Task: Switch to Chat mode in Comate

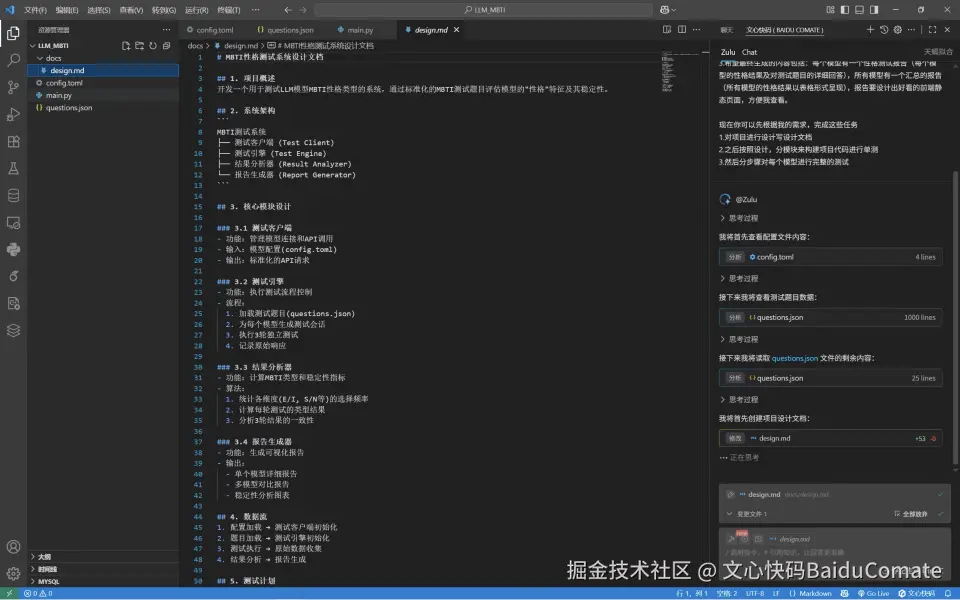Action: tap(749, 52)
